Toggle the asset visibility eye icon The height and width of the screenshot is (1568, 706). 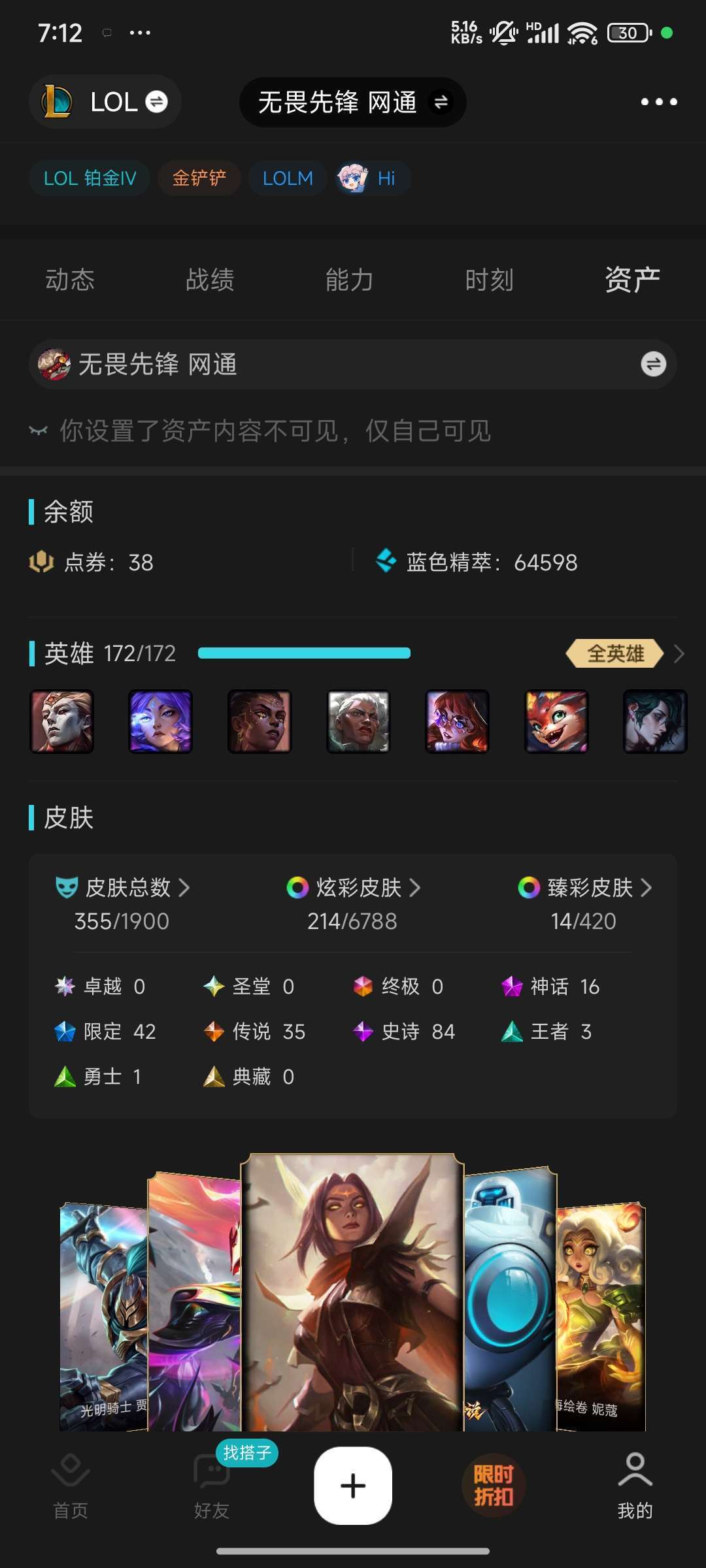(x=39, y=431)
